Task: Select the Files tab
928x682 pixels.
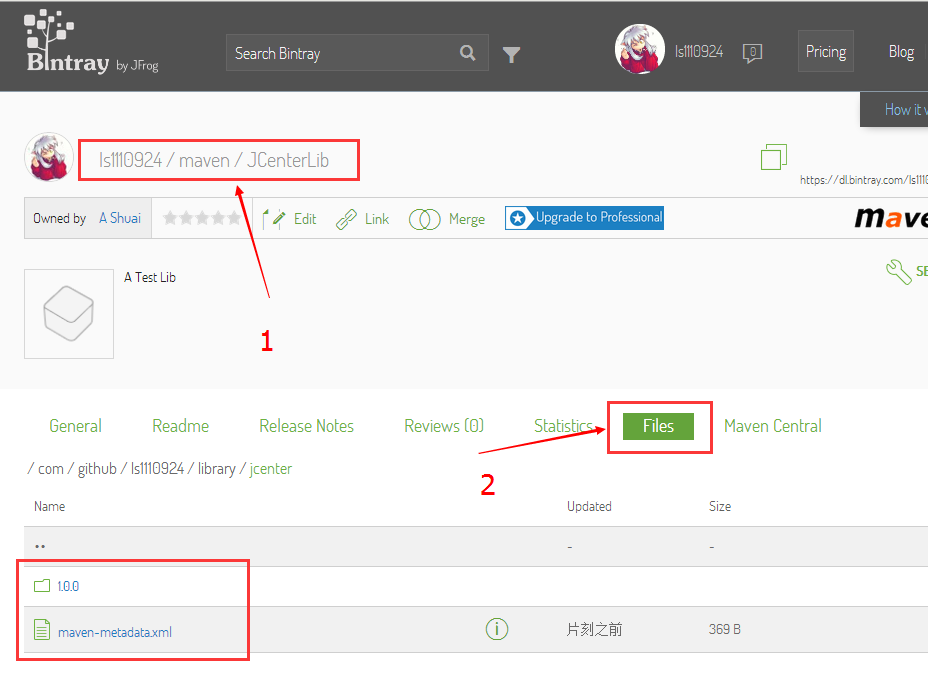Action: (x=658, y=426)
